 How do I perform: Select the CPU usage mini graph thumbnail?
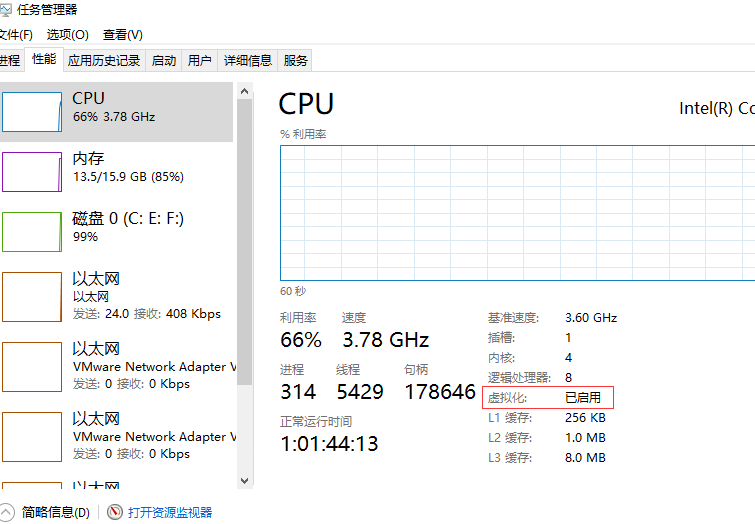point(32,112)
